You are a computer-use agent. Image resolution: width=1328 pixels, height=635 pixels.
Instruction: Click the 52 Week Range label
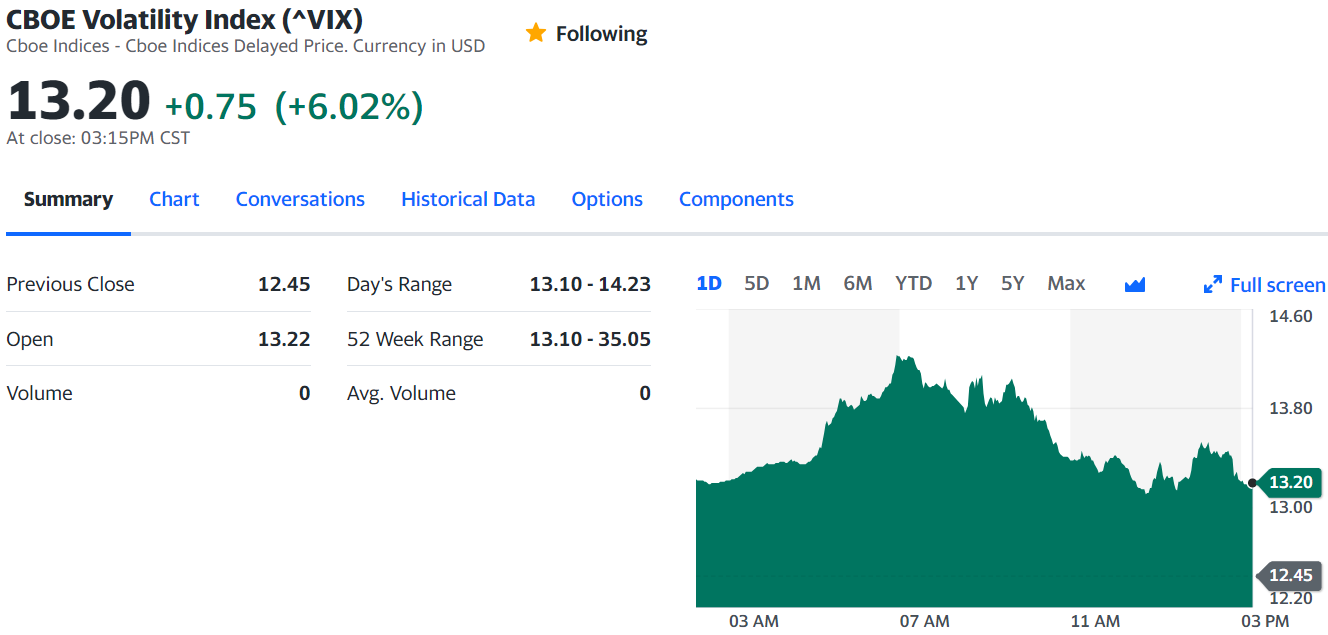tap(415, 339)
